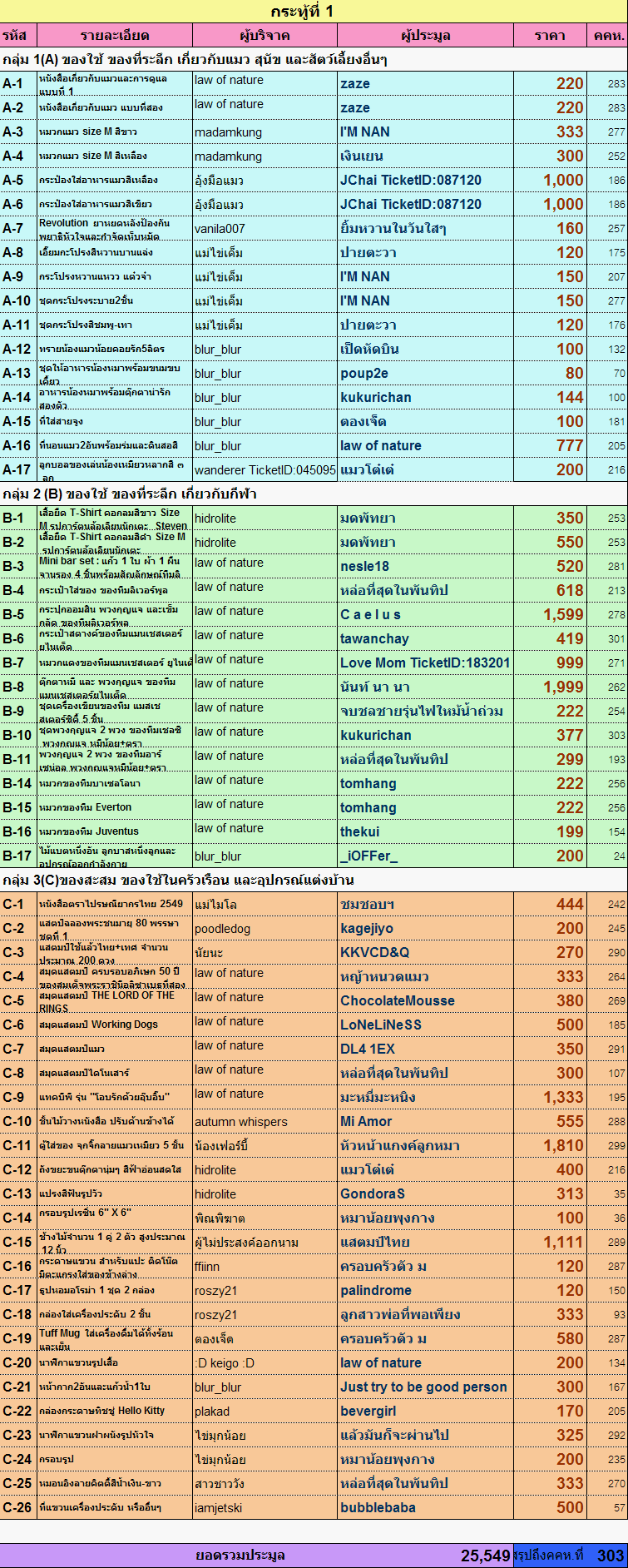The image size is (628, 1568).
Task: Click the price 1,999 in row B-8
Action: click(x=563, y=687)
